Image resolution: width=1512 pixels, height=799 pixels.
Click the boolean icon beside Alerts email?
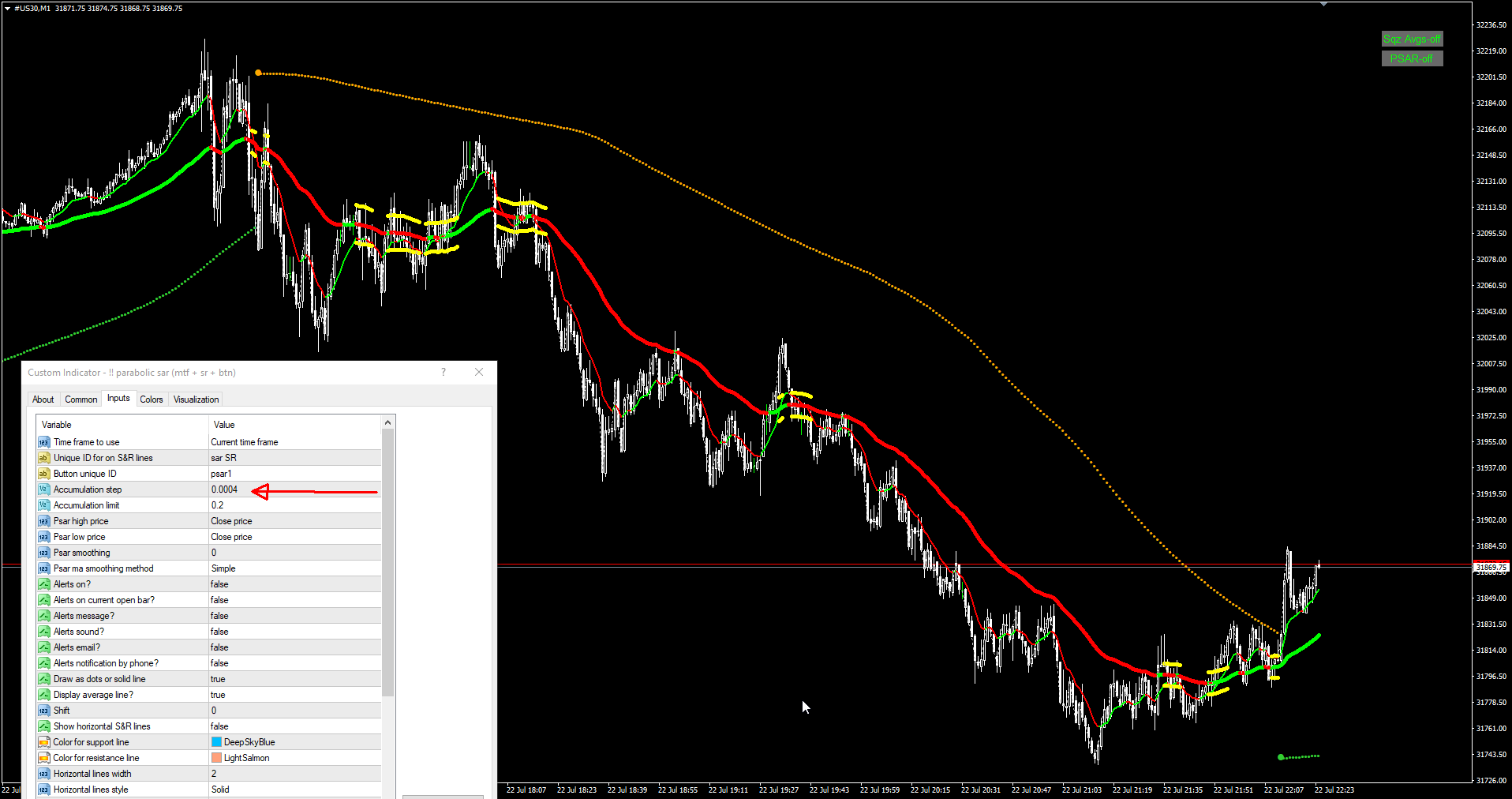point(43,647)
